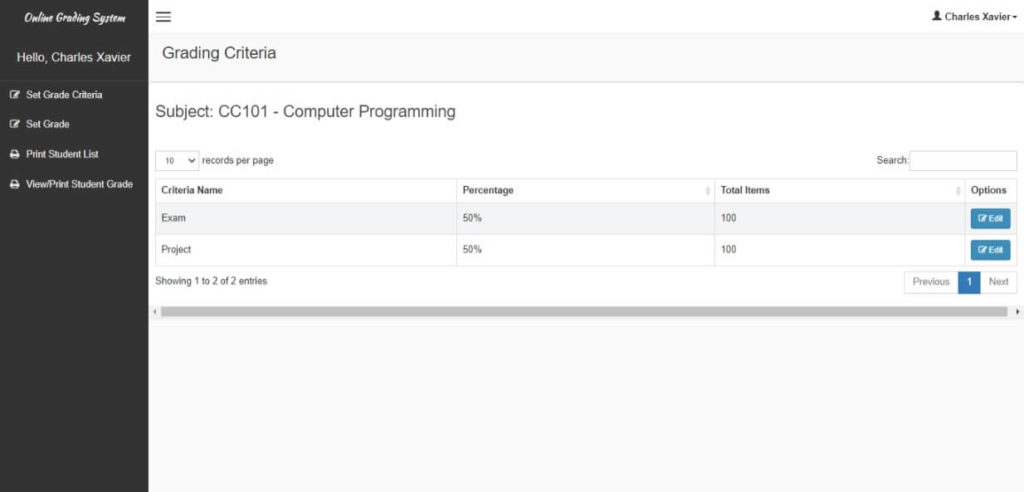Click the user profile icon beside Charles Xavier
1024x492 pixels.
pos(936,16)
